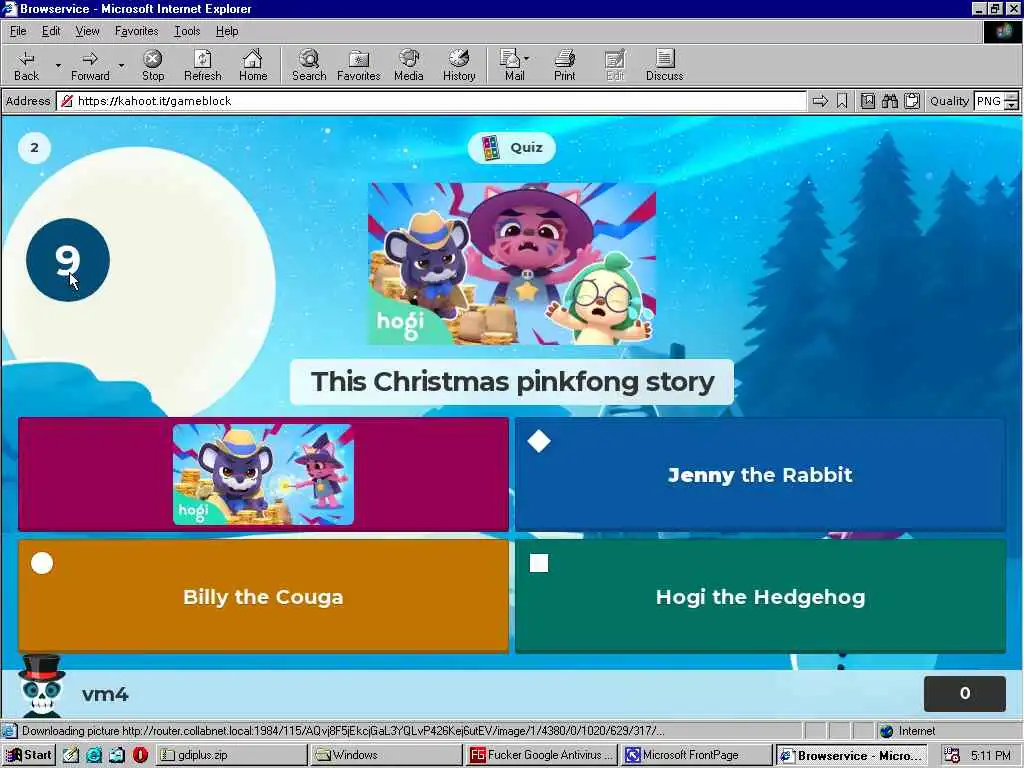1024x768 pixels.
Task: Click the notepad quick launch icon
Action: 71,755
